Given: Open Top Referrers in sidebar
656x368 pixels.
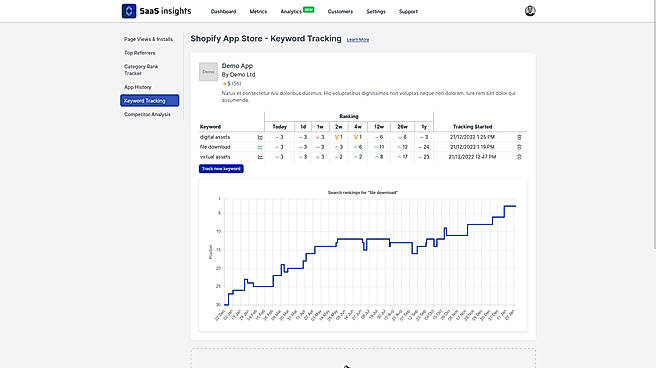Looking at the screenshot, I should pyautogui.click(x=140, y=53).
